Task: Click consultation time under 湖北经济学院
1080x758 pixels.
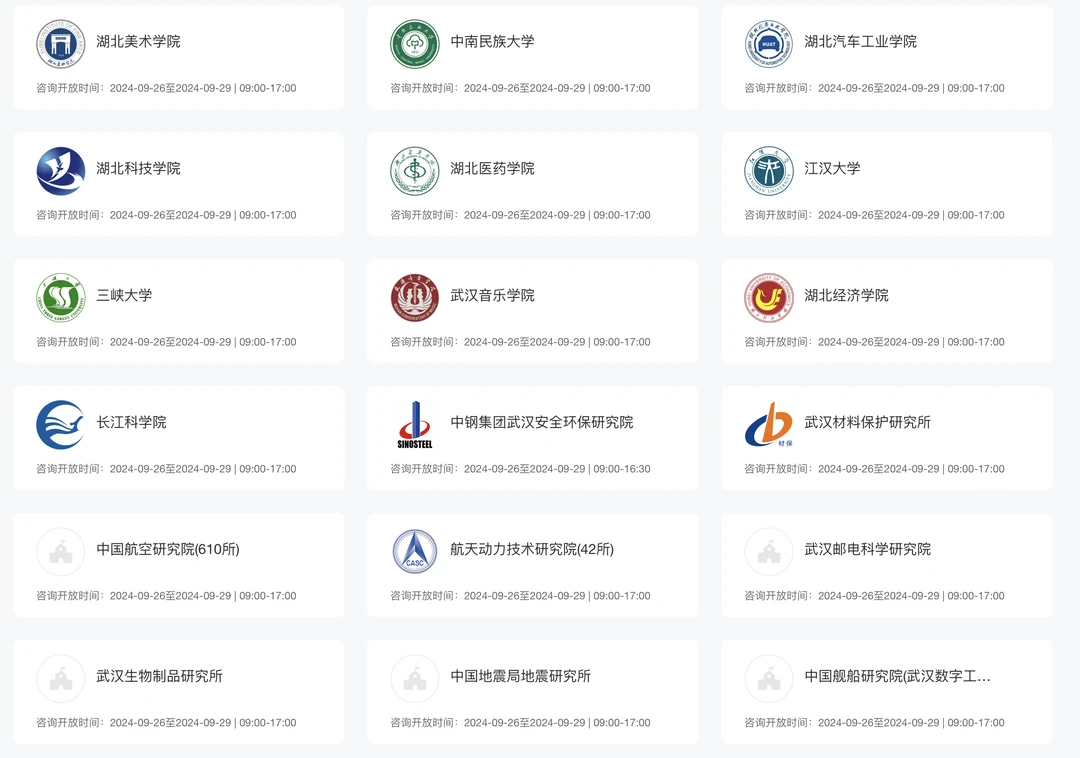Action: coord(874,341)
